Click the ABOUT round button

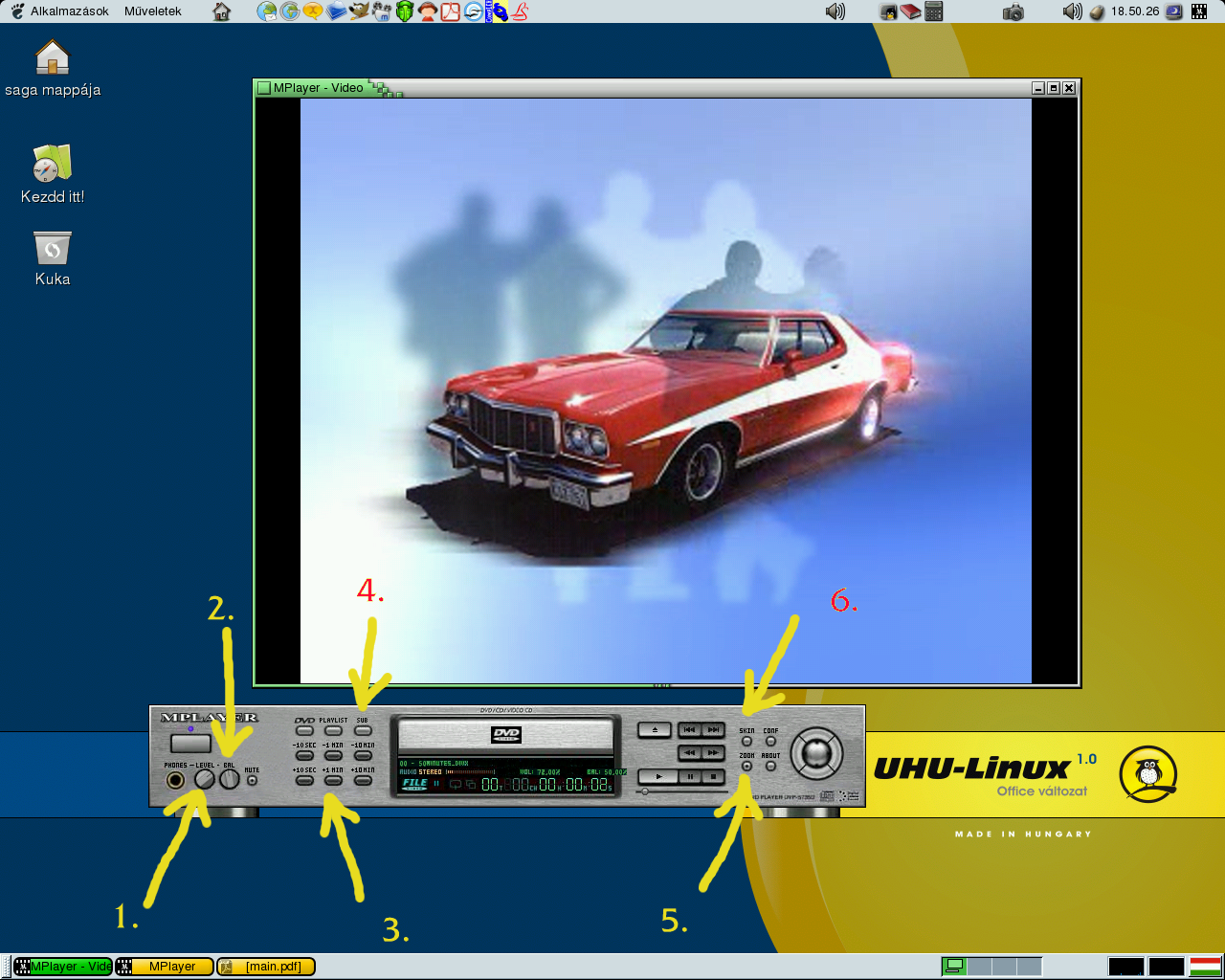pyautogui.click(x=770, y=766)
